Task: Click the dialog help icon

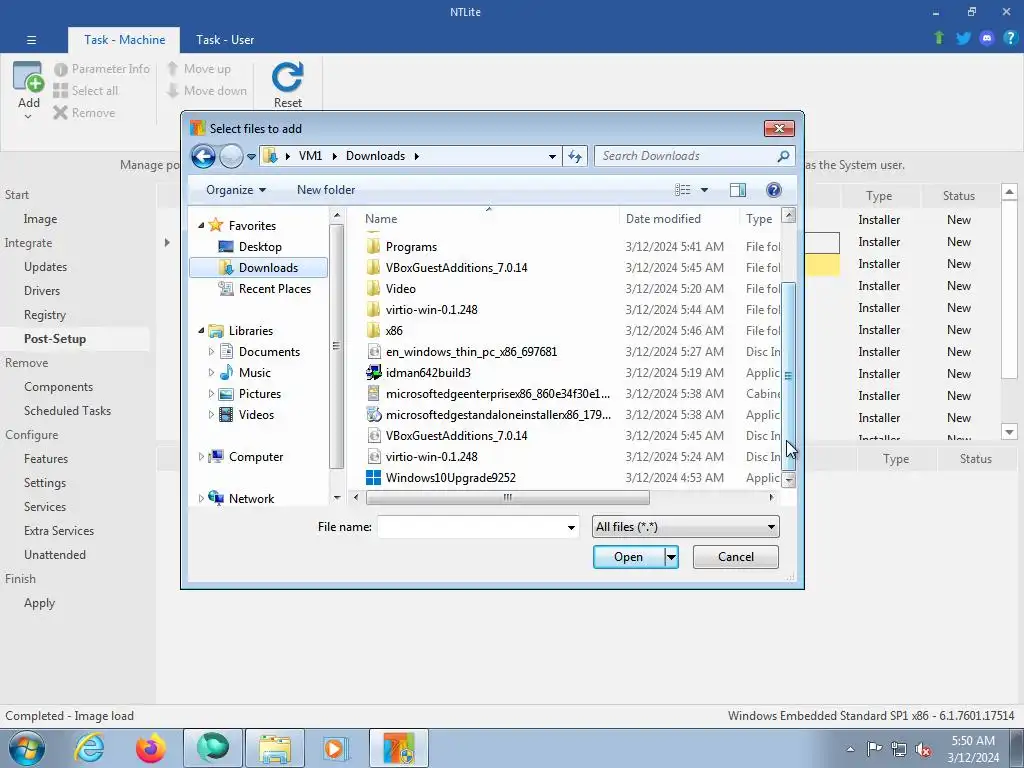Action: 773,190
